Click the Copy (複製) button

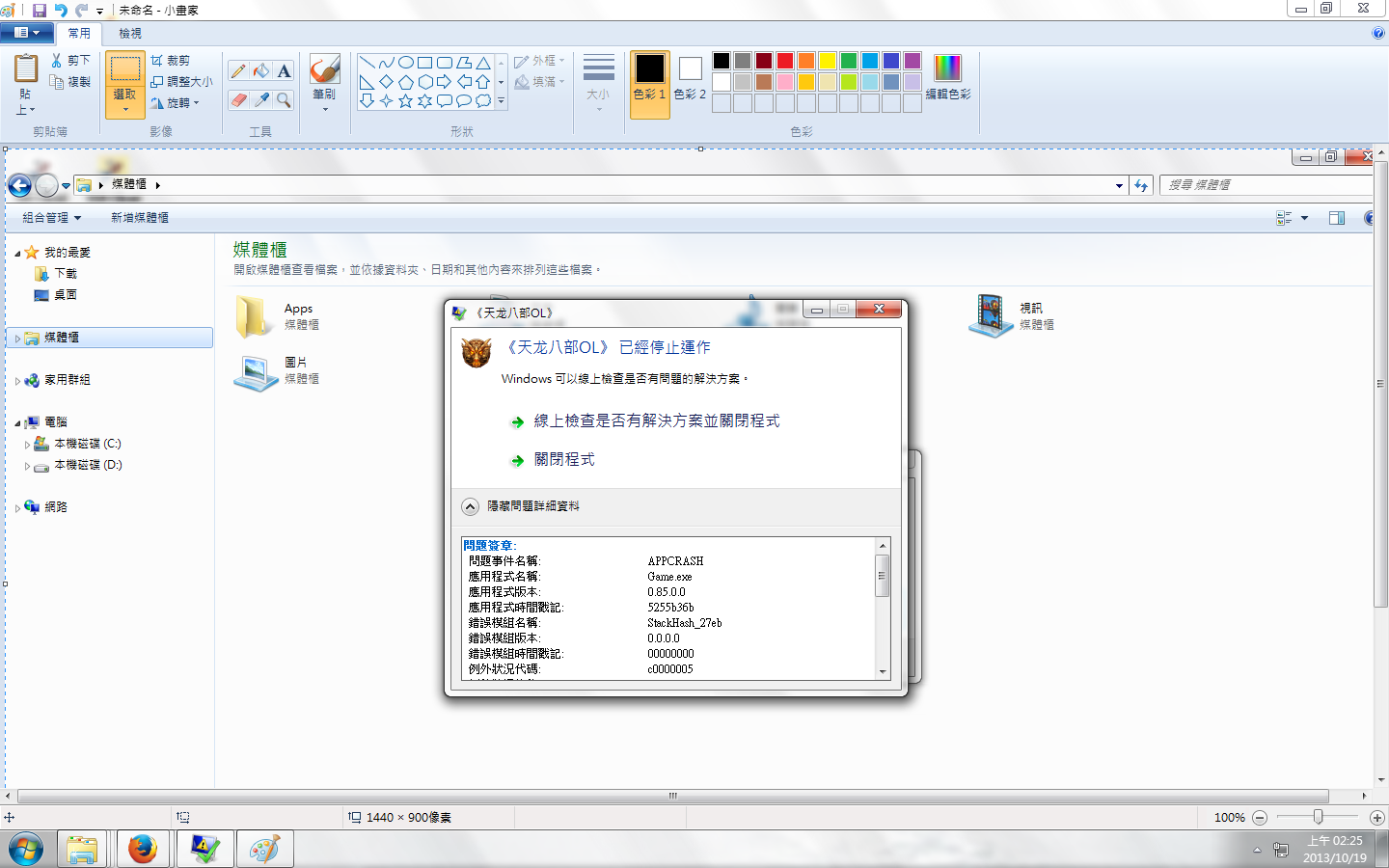(70, 82)
